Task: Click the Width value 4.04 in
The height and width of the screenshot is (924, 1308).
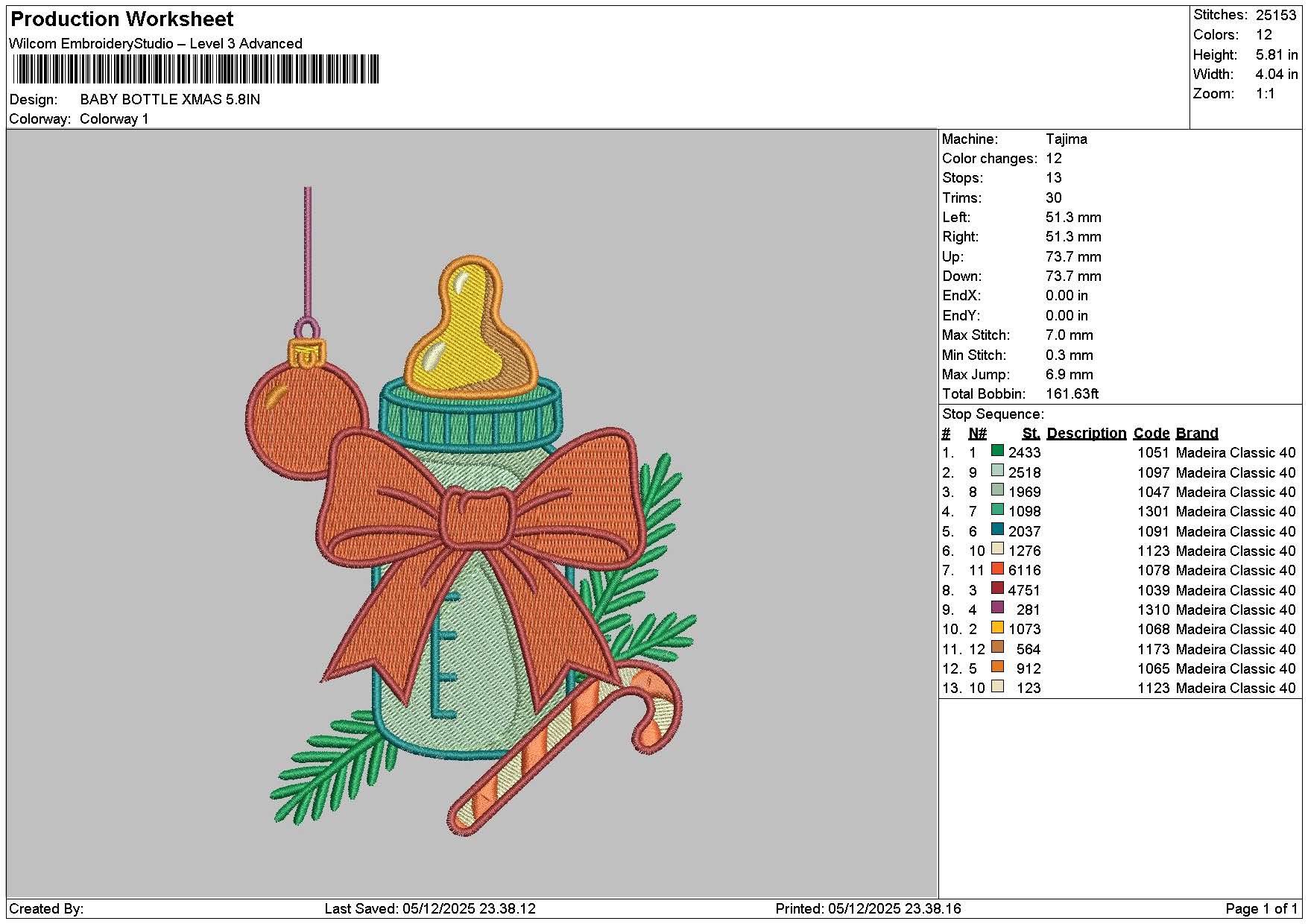Action: pos(1277,74)
